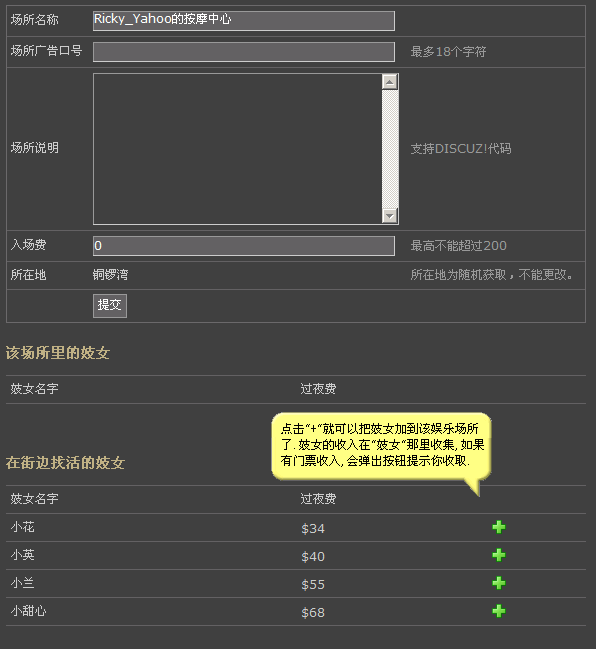Add 小兰 using the green plus icon

[499, 583]
